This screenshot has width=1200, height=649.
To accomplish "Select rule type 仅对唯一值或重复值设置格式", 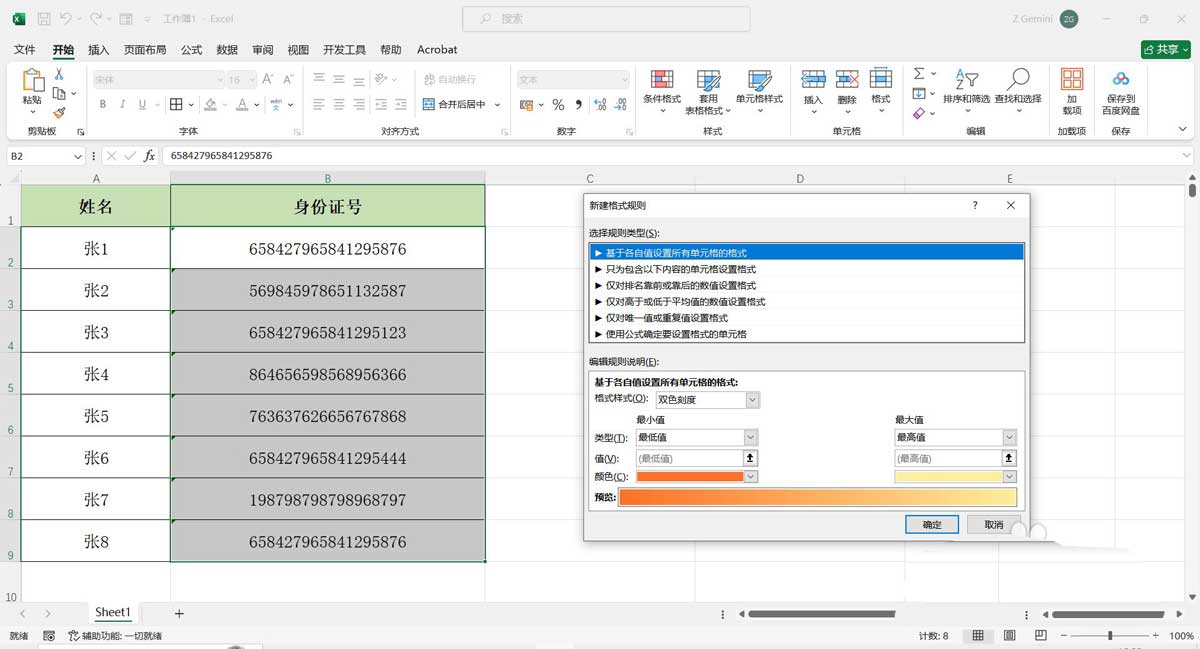I will (x=807, y=318).
